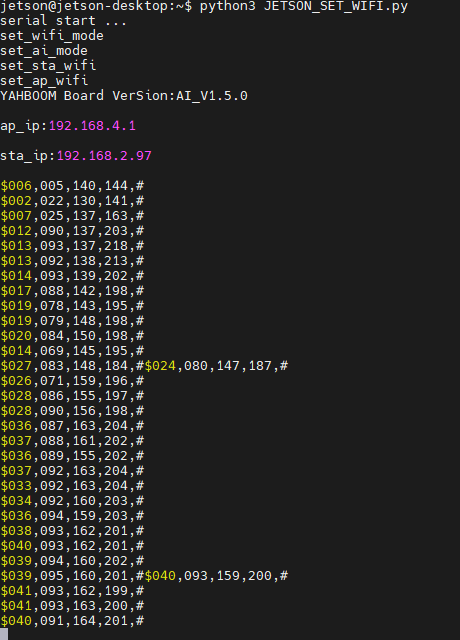Image resolution: width=460 pixels, height=640 pixels.
Task: Select the 'serial start ...' line
Action: pos(63,21)
